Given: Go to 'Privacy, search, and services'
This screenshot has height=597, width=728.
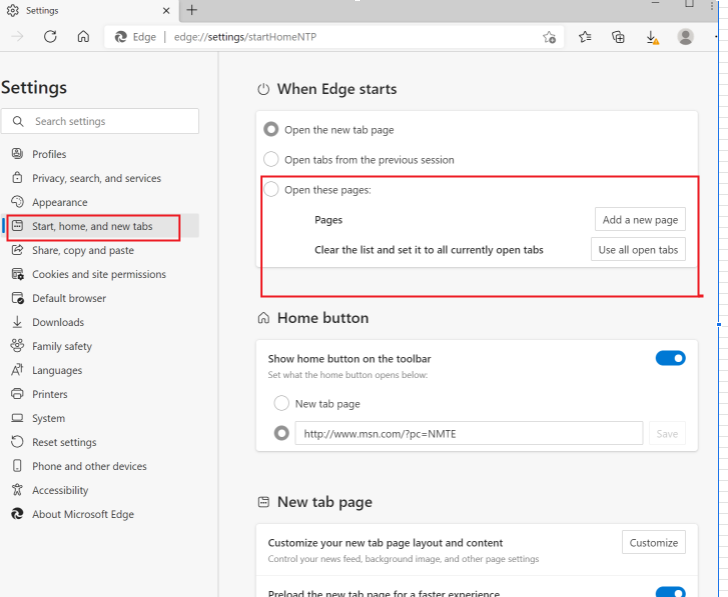Looking at the screenshot, I should [96, 178].
